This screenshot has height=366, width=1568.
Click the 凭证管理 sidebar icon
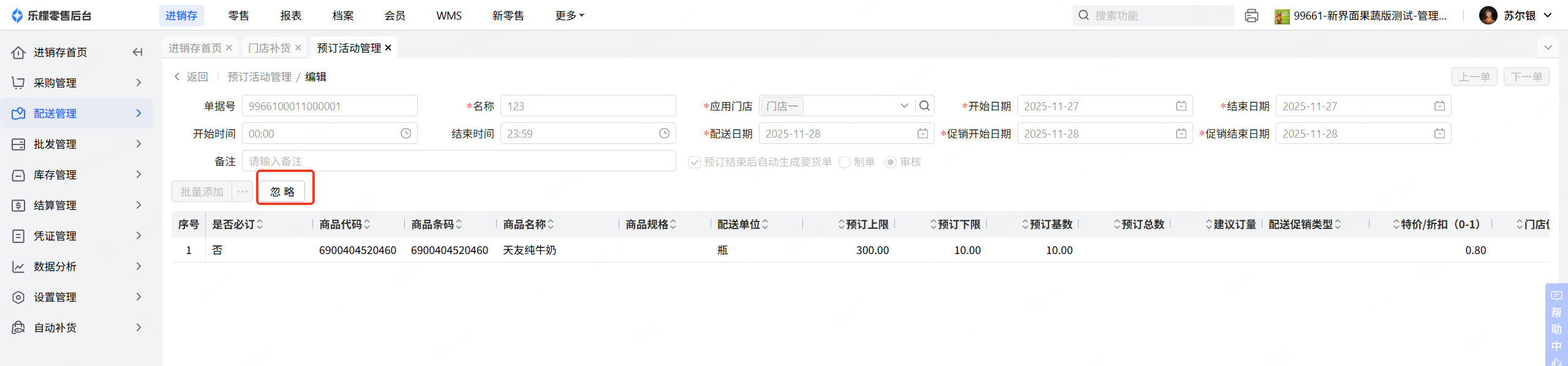[18, 236]
